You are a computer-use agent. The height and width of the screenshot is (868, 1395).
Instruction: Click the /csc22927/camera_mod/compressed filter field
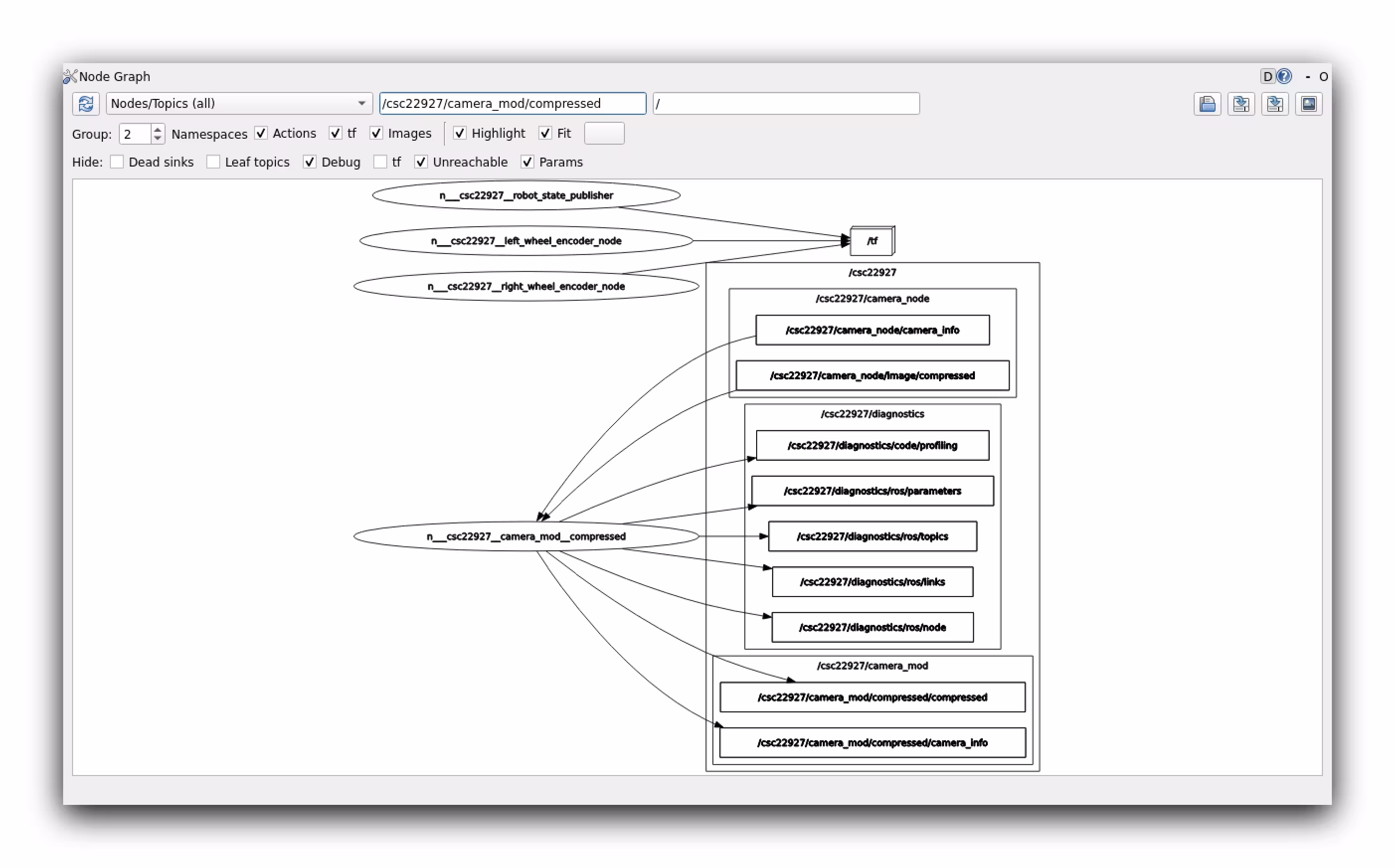(512, 104)
